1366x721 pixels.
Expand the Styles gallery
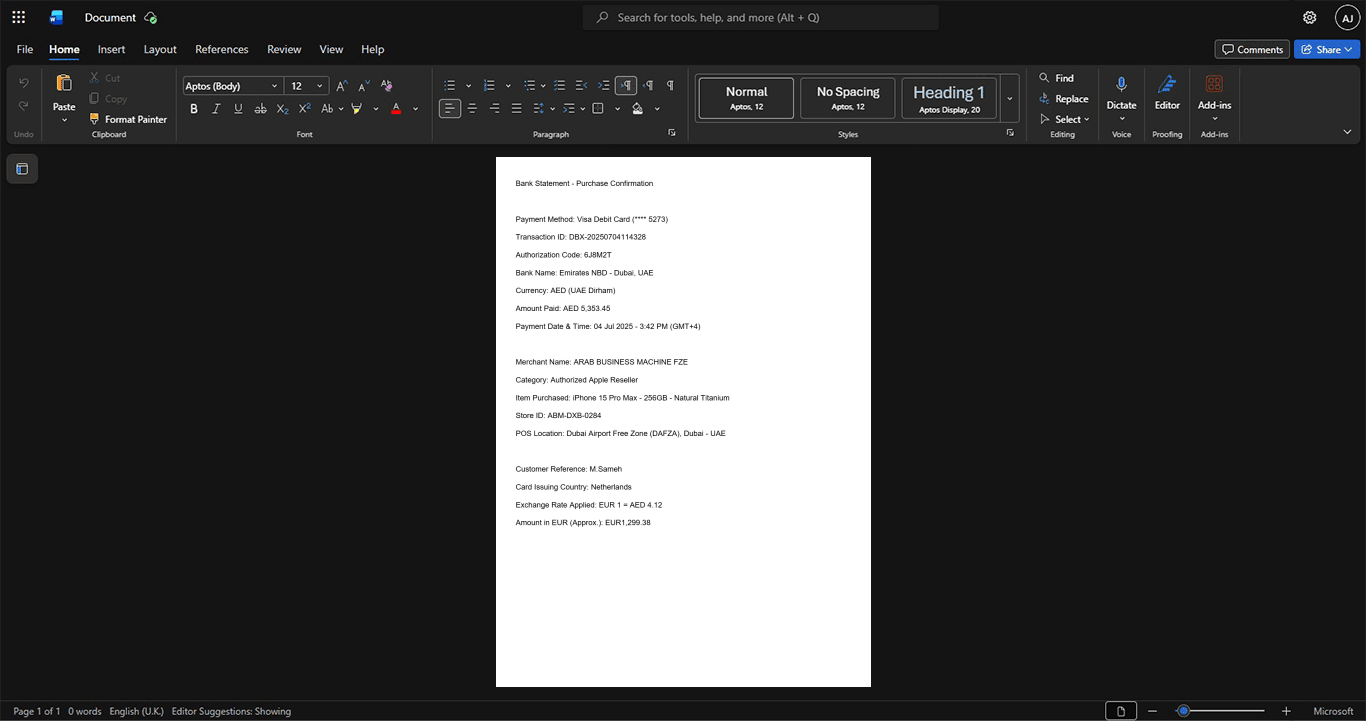[x=1010, y=99]
